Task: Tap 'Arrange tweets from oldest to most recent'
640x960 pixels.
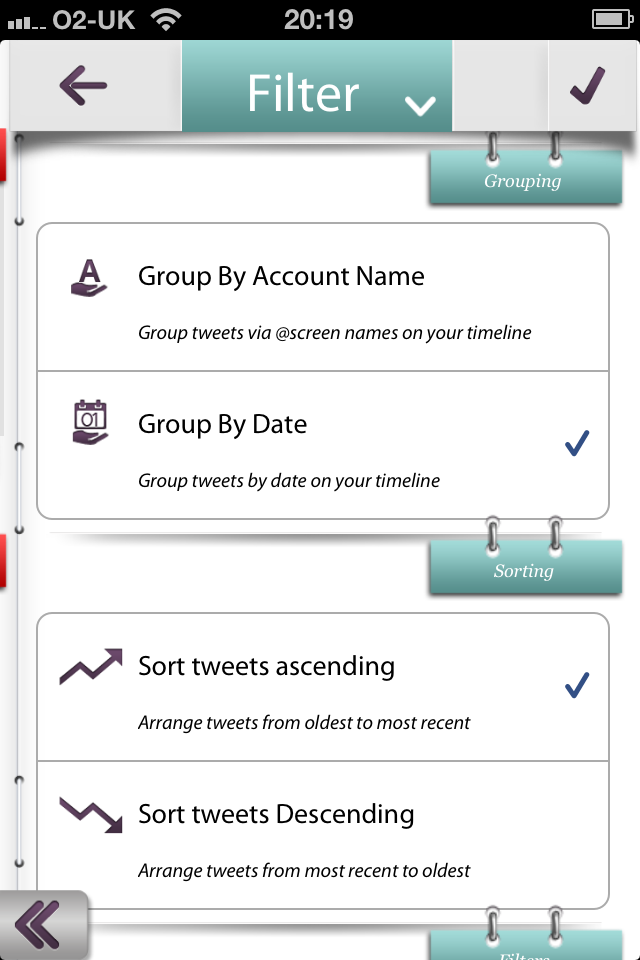Action: click(x=304, y=723)
